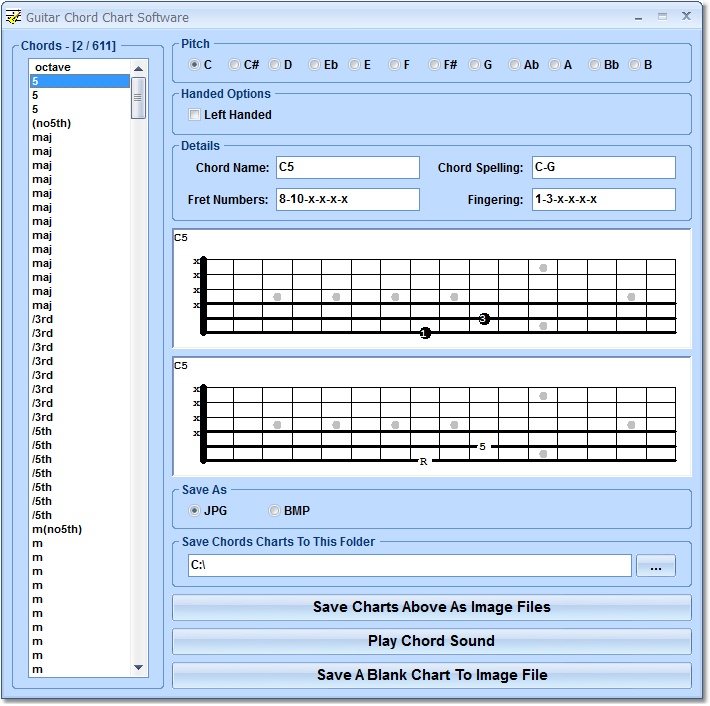710x706 pixels.
Task: Click the Fret Numbers field 8-10-x-x-x-x
Action: [348, 199]
